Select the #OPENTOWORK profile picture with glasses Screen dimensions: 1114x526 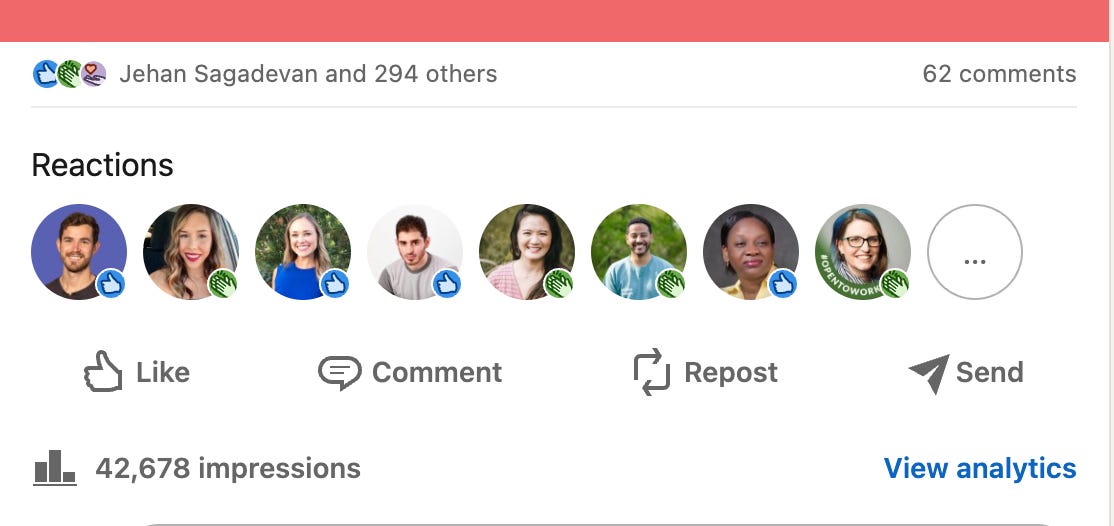[x=862, y=252]
